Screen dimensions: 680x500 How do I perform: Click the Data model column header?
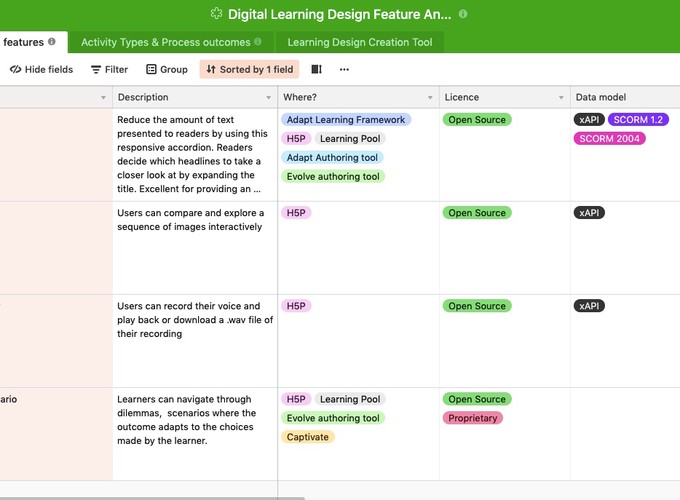(625, 97)
